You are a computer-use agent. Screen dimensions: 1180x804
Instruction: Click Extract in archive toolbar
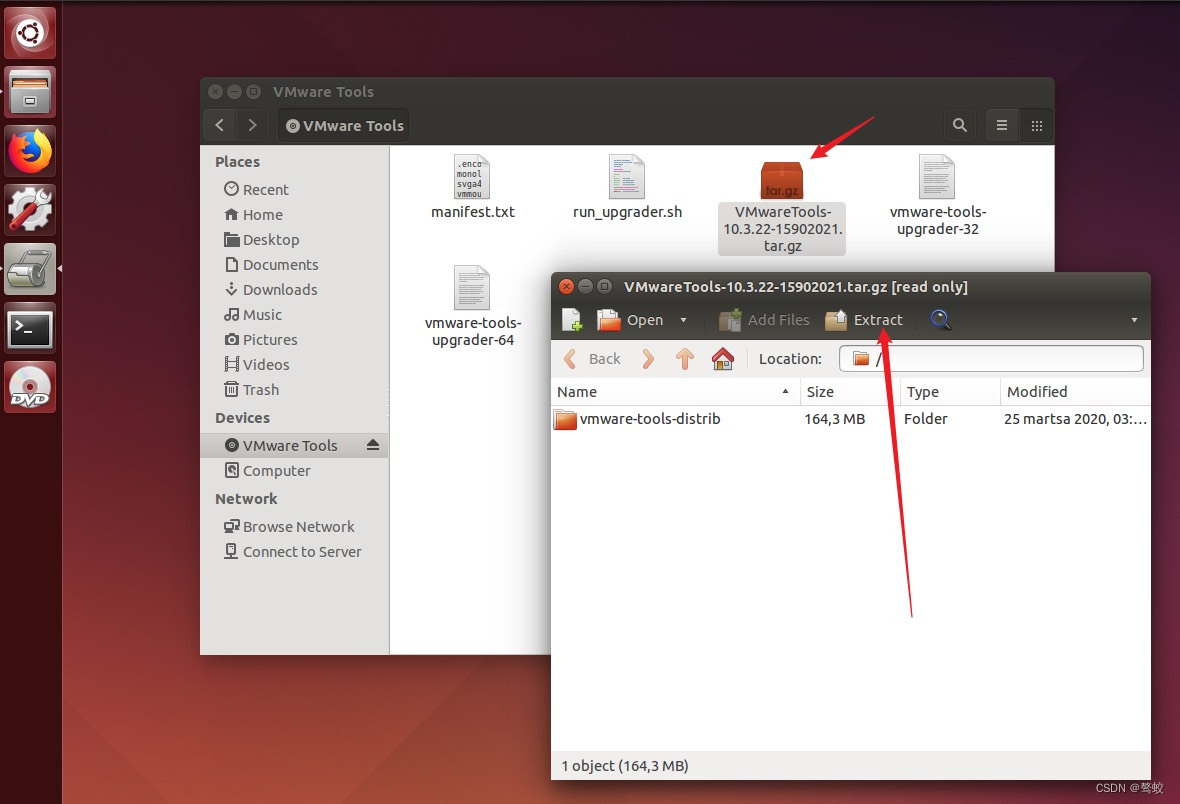863,320
